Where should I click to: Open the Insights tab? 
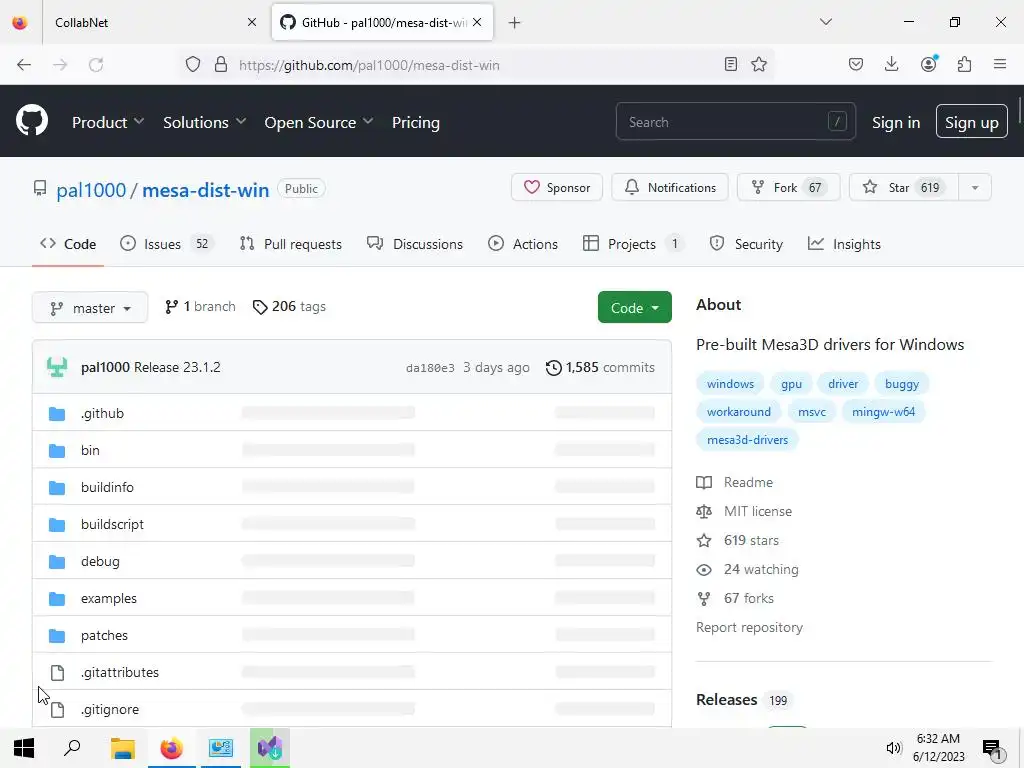click(844, 244)
